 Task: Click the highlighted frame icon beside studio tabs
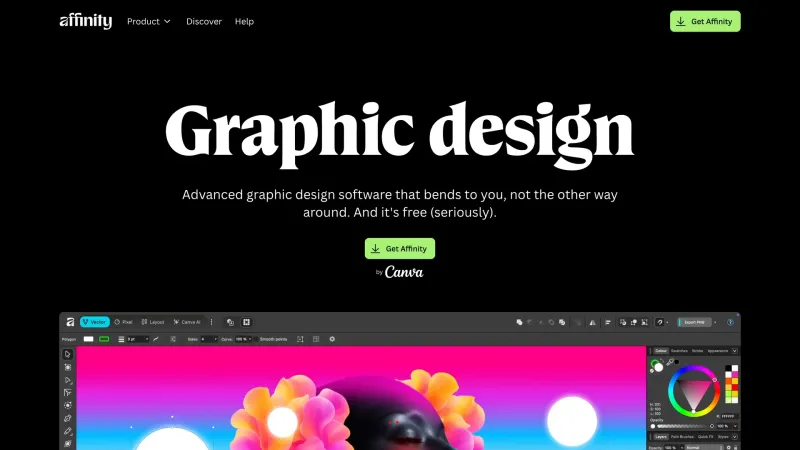tap(246, 322)
